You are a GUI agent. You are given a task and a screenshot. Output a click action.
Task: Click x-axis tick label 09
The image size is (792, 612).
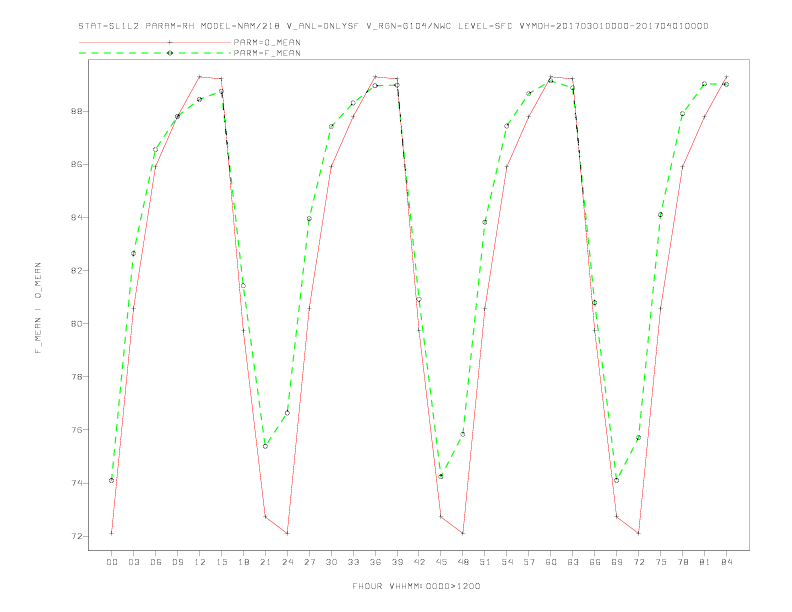tap(177, 562)
